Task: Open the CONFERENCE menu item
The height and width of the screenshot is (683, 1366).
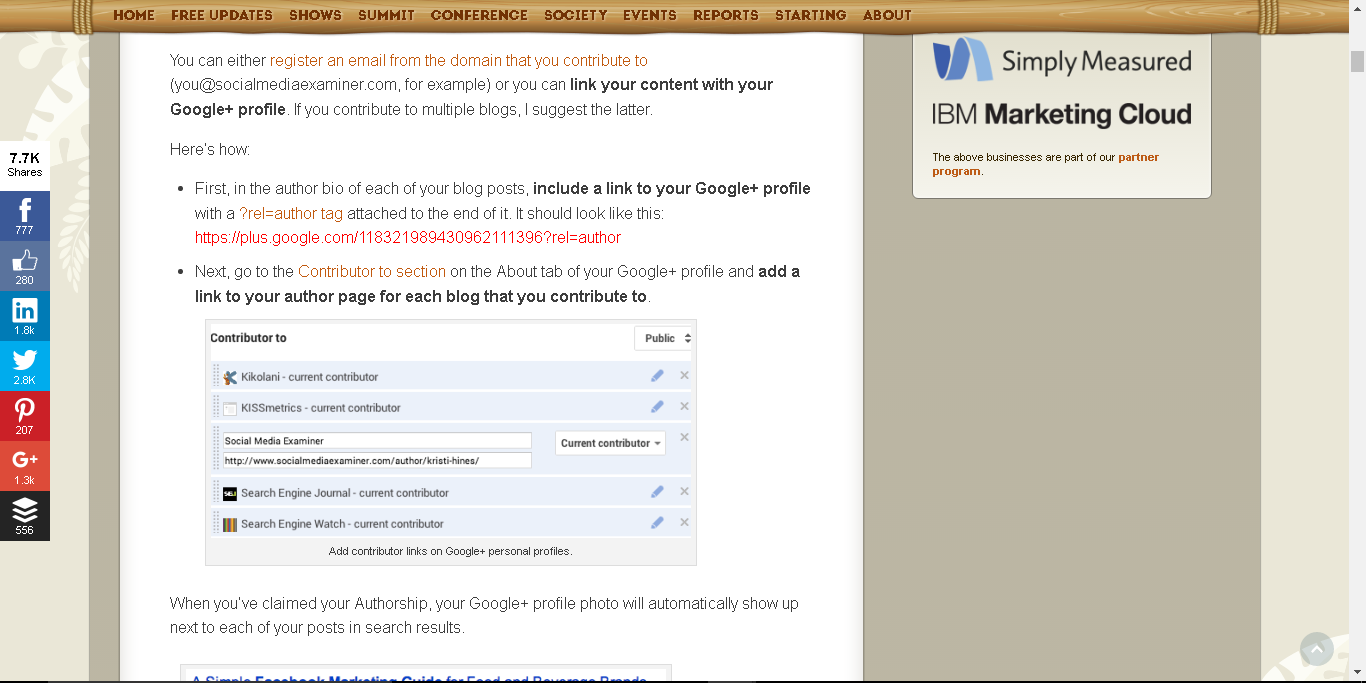Action: coord(479,15)
